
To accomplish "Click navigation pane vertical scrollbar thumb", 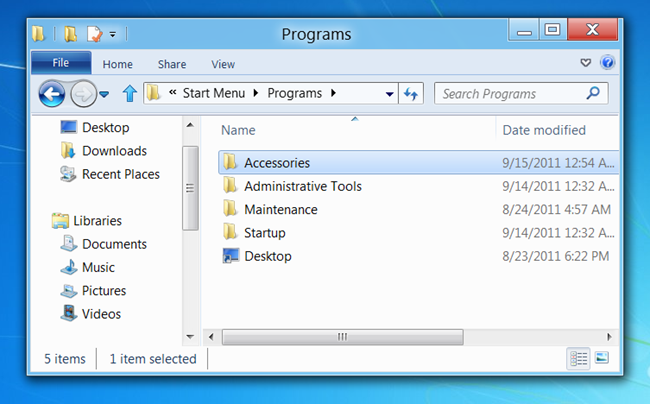I will tap(190, 188).
